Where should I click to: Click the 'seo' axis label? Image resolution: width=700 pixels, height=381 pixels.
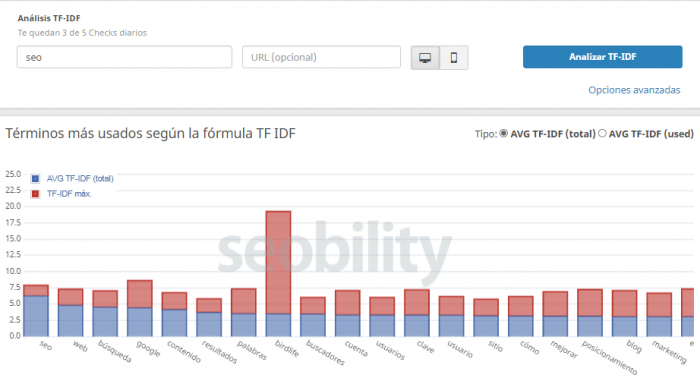(x=46, y=345)
